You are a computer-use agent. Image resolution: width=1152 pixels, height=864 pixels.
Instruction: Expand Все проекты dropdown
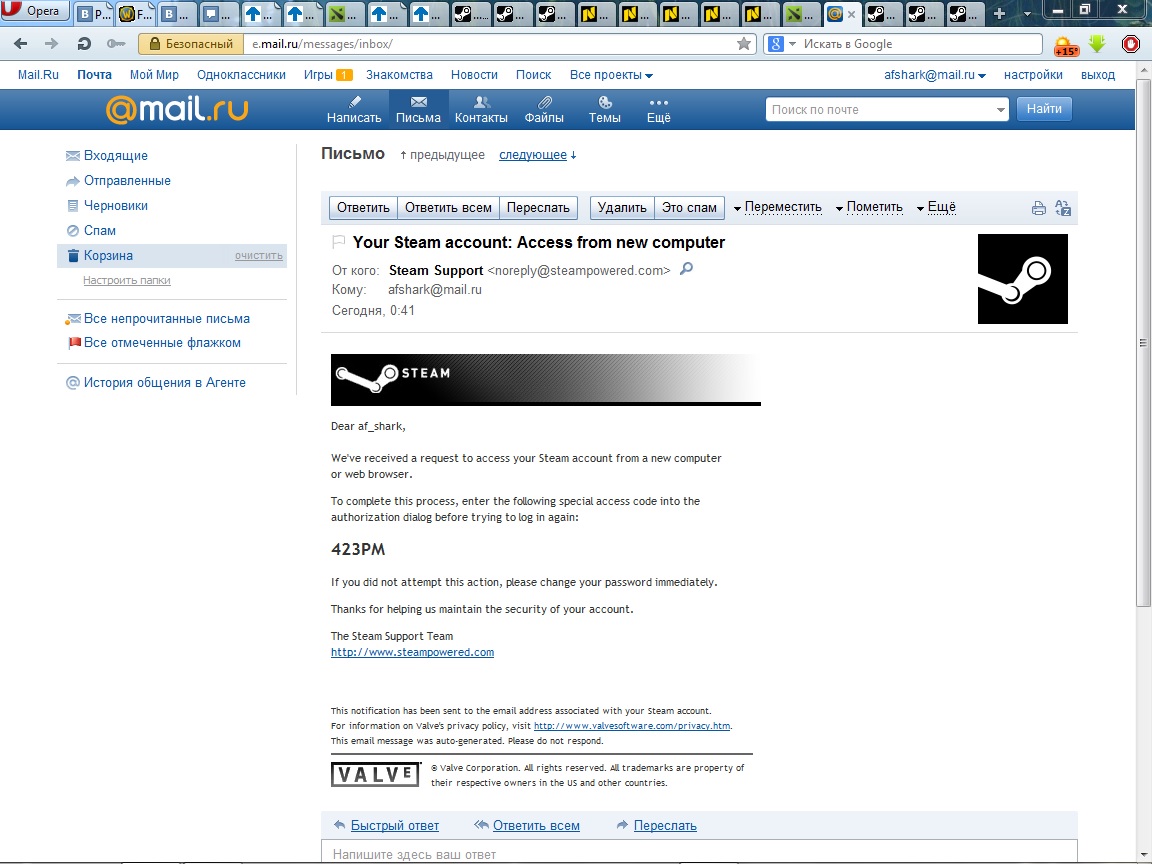coord(611,75)
